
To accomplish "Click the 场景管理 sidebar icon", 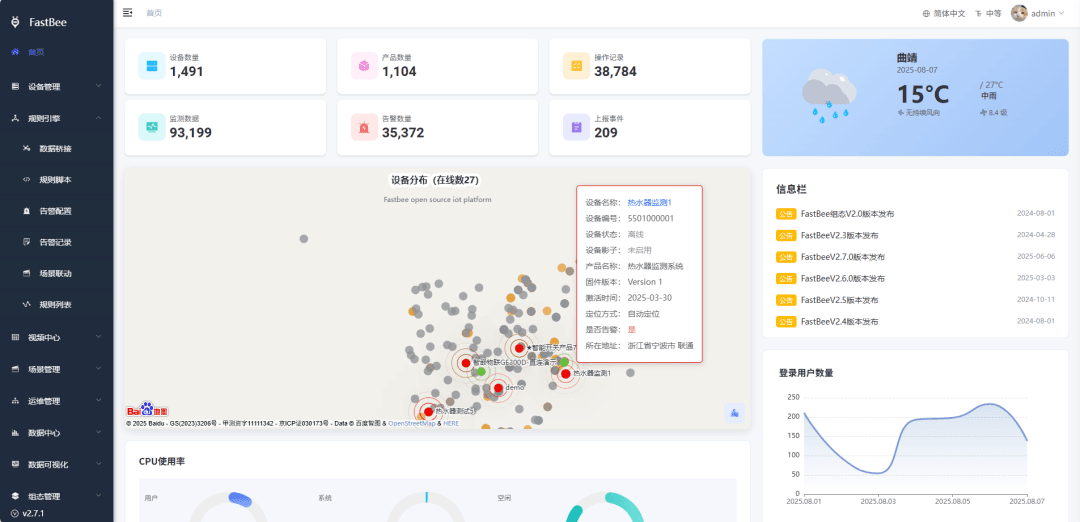I will click(15, 369).
